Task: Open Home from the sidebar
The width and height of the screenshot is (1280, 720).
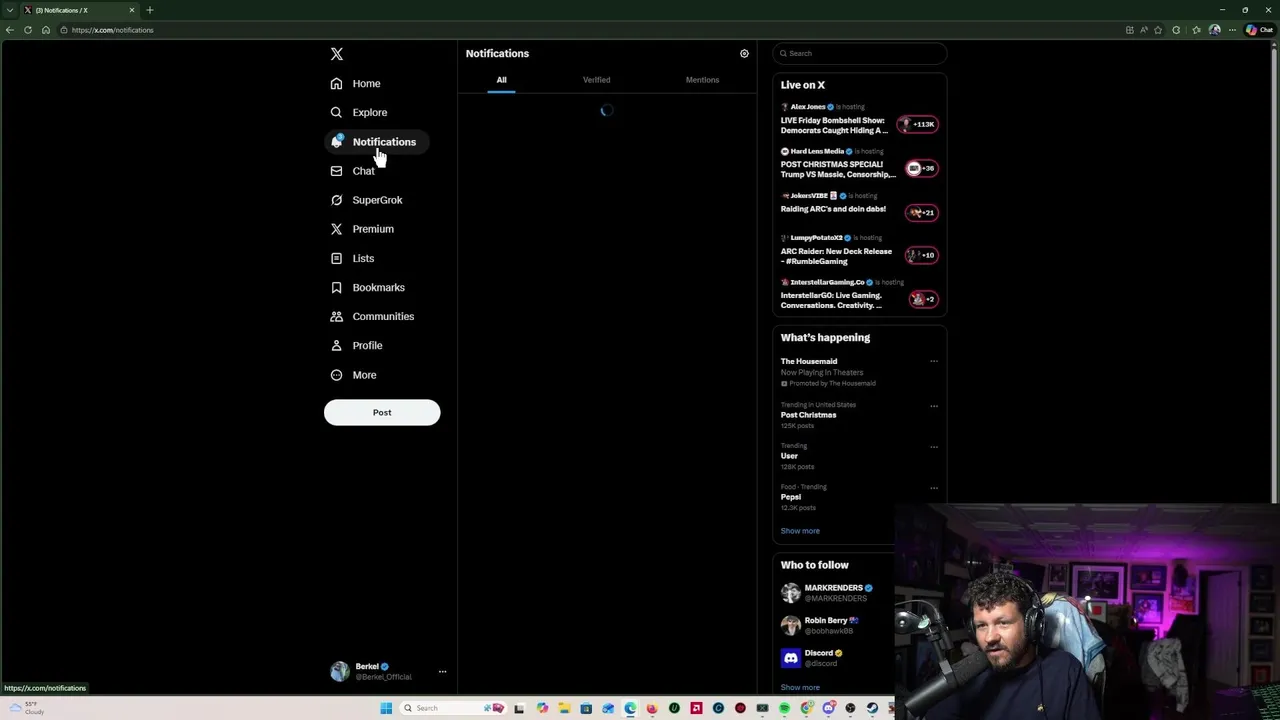Action: click(356, 84)
